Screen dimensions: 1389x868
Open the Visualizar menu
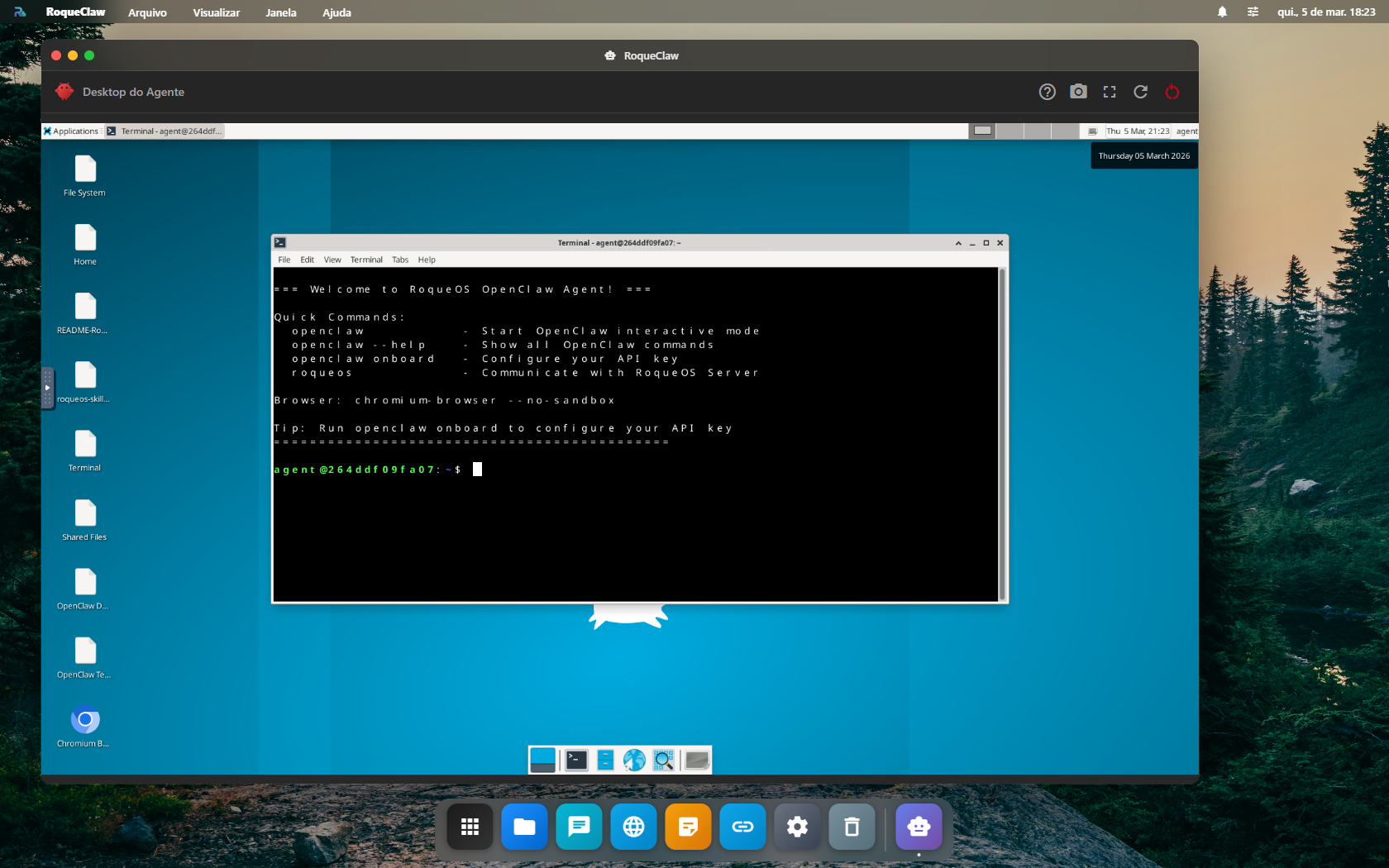coord(216,12)
